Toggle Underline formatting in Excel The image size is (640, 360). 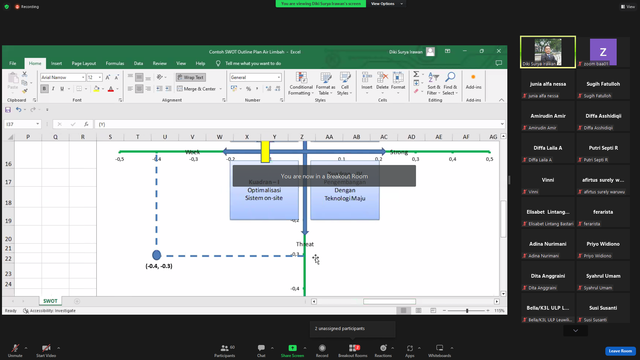pos(62,89)
